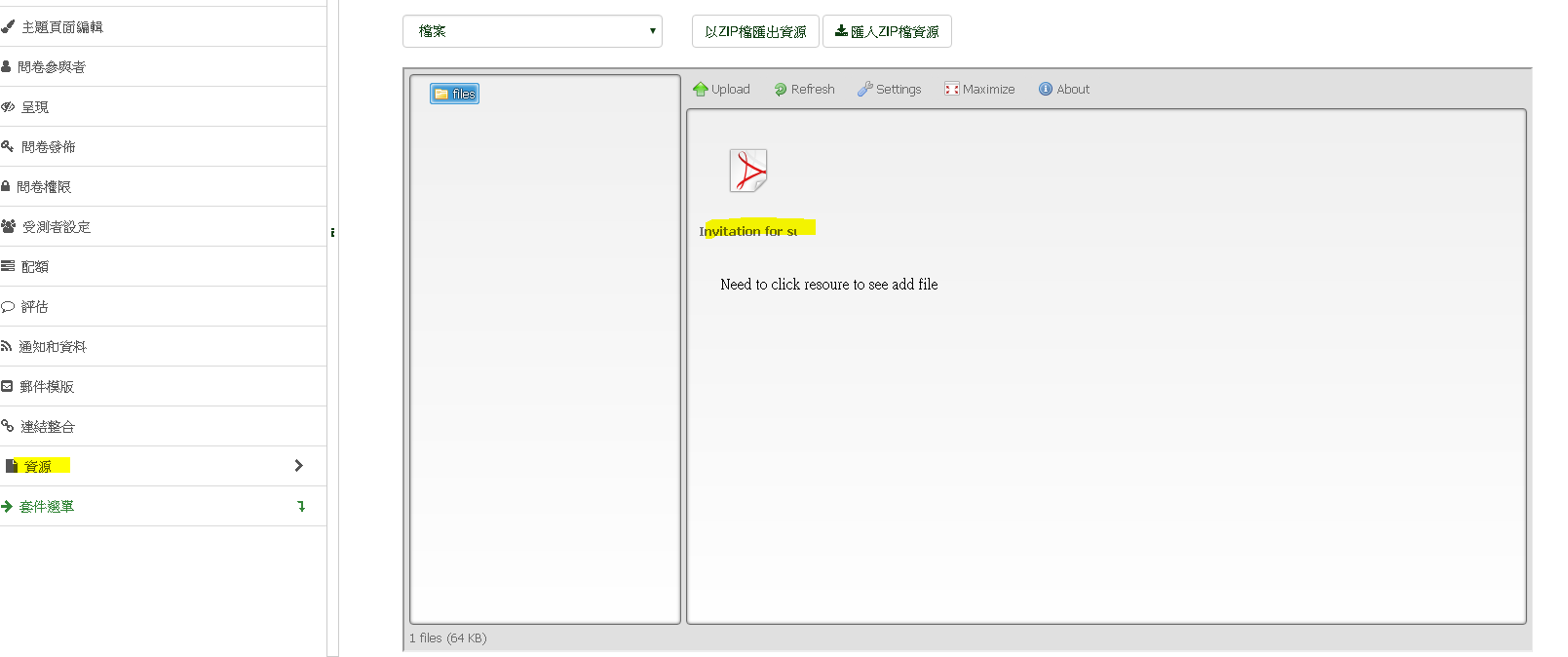The image size is (1568, 657).
Task: Expand the 資源 menu chevron
Action: [x=298, y=466]
